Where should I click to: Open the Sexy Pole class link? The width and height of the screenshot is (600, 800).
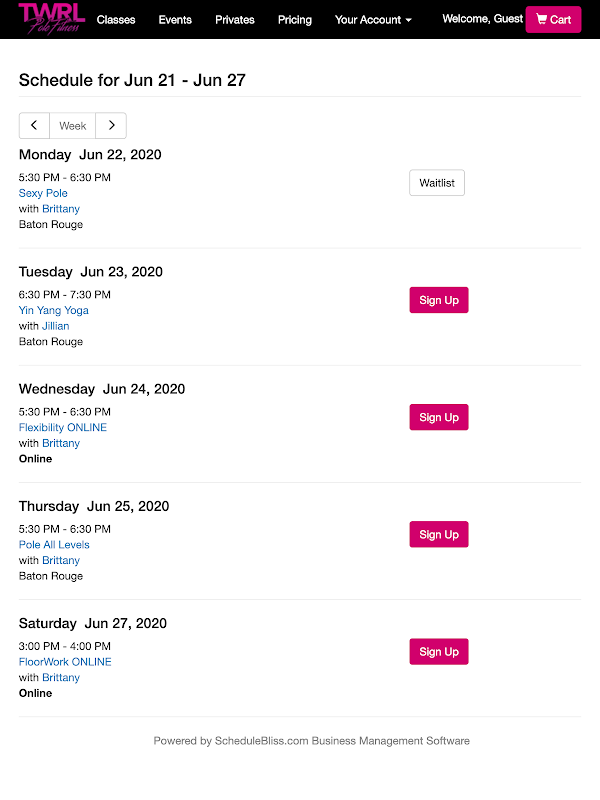[43, 193]
